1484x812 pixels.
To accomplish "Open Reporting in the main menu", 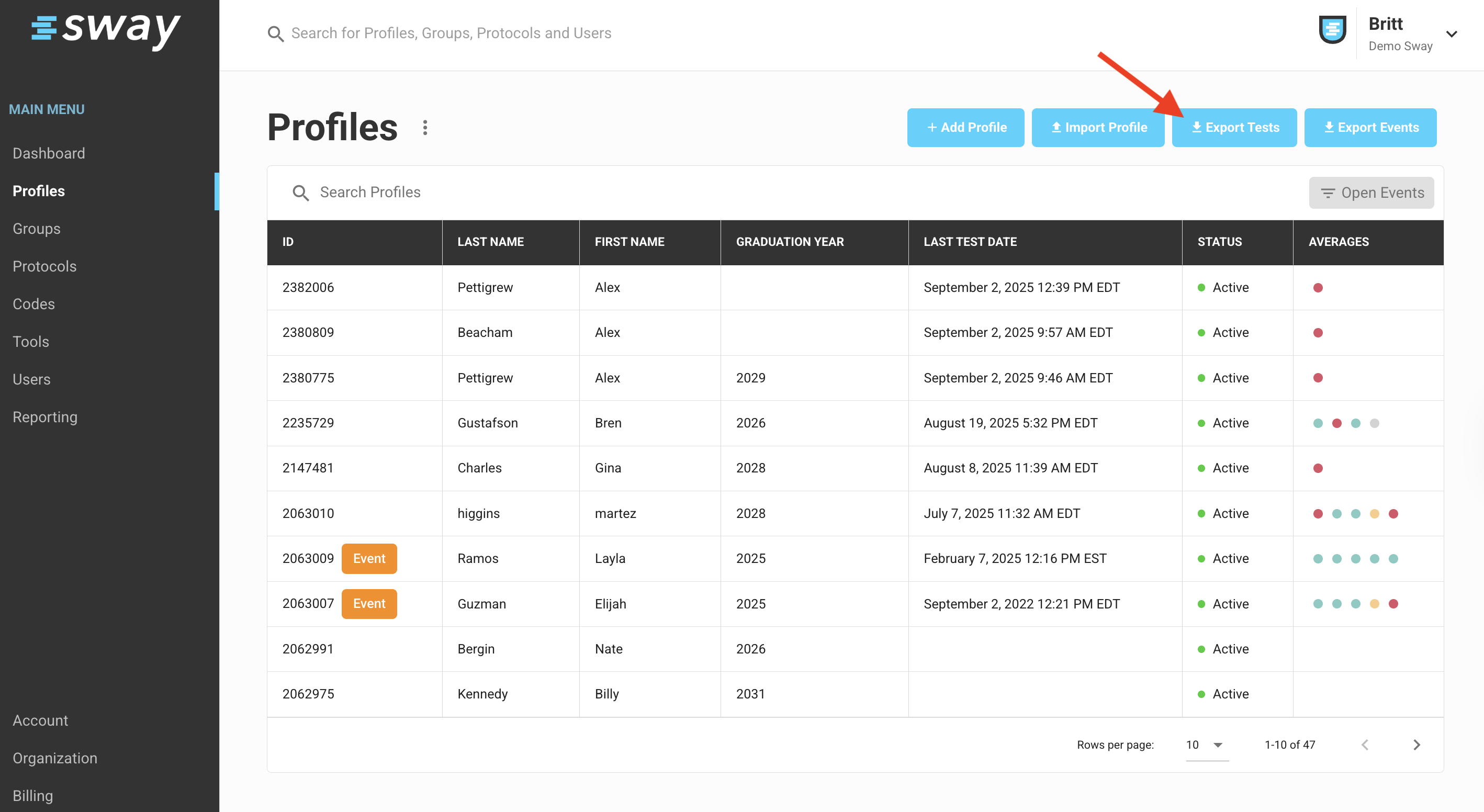I will coord(45,417).
